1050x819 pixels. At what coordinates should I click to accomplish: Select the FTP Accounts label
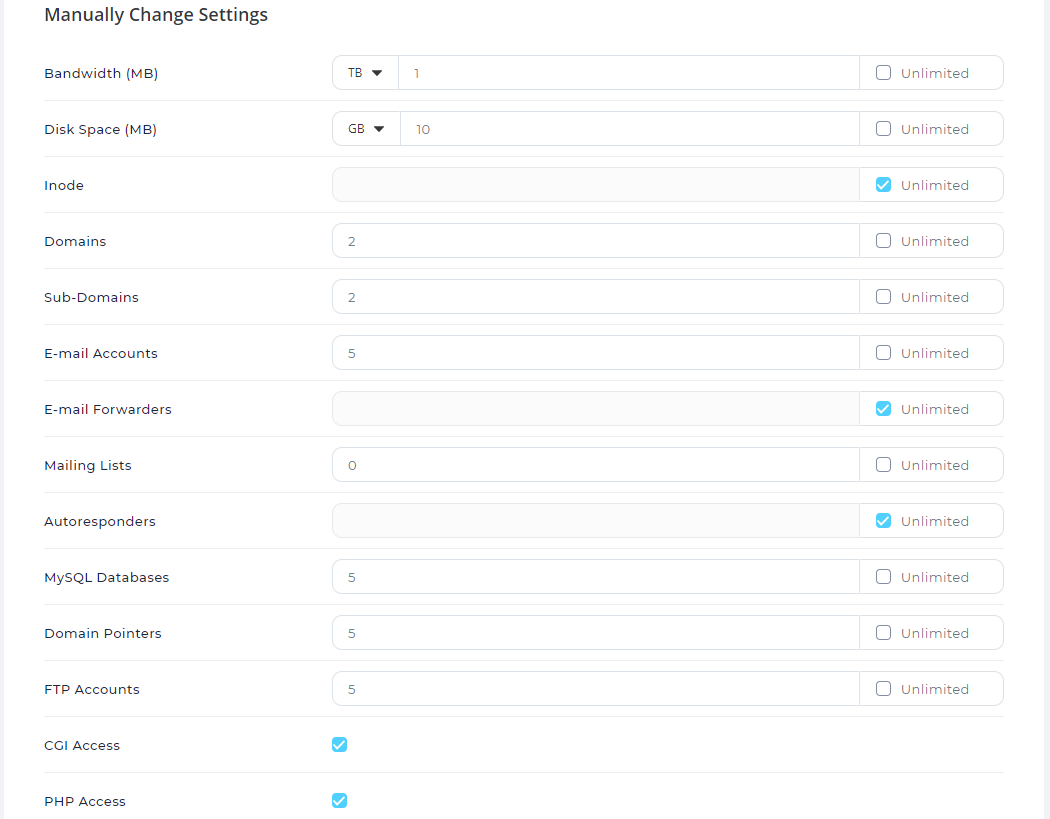tap(92, 690)
